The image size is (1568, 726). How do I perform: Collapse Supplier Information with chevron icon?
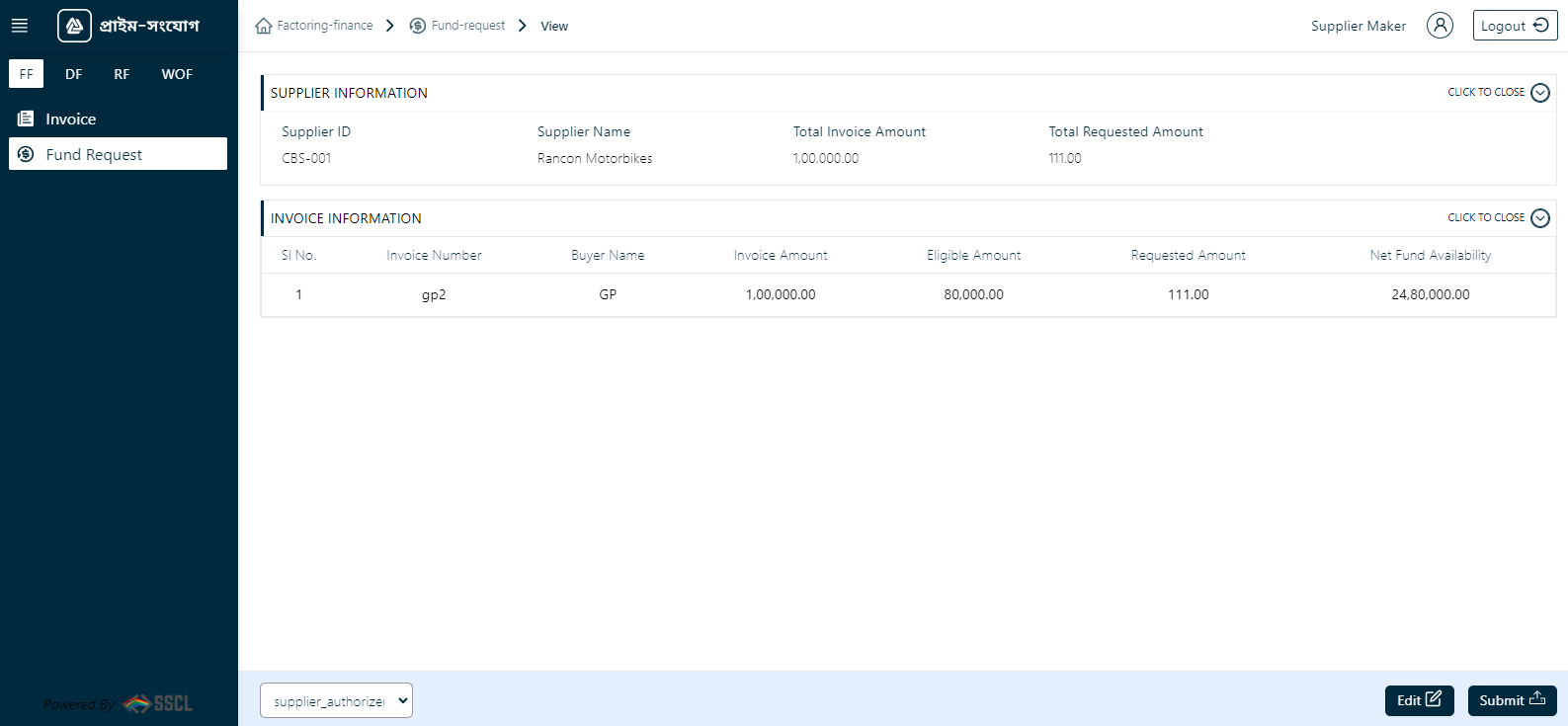pos(1540,93)
